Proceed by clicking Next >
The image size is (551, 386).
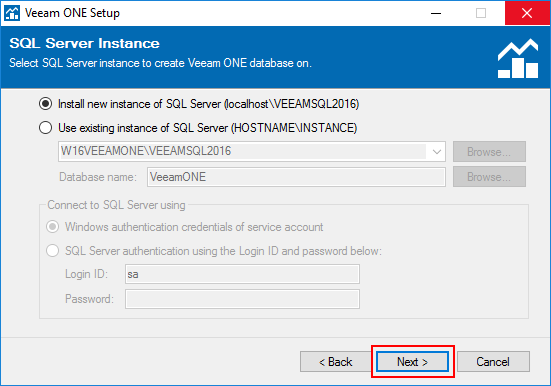click(413, 362)
